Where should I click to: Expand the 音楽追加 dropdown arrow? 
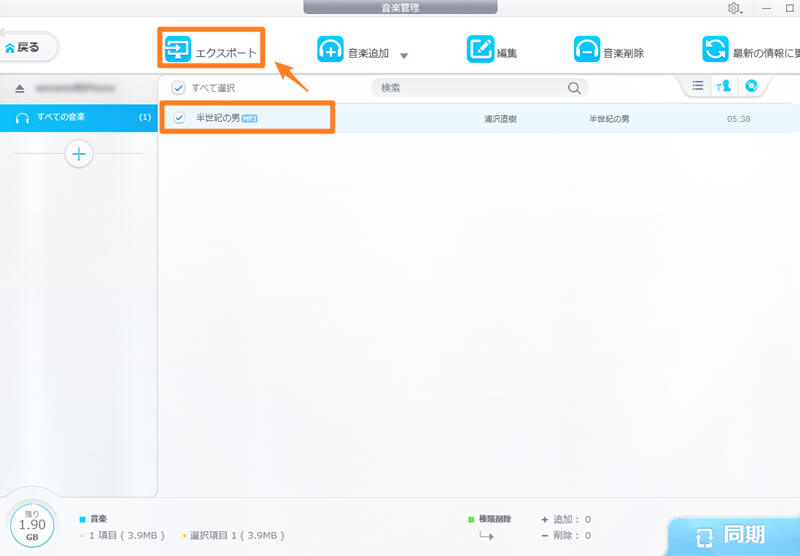[x=405, y=55]
